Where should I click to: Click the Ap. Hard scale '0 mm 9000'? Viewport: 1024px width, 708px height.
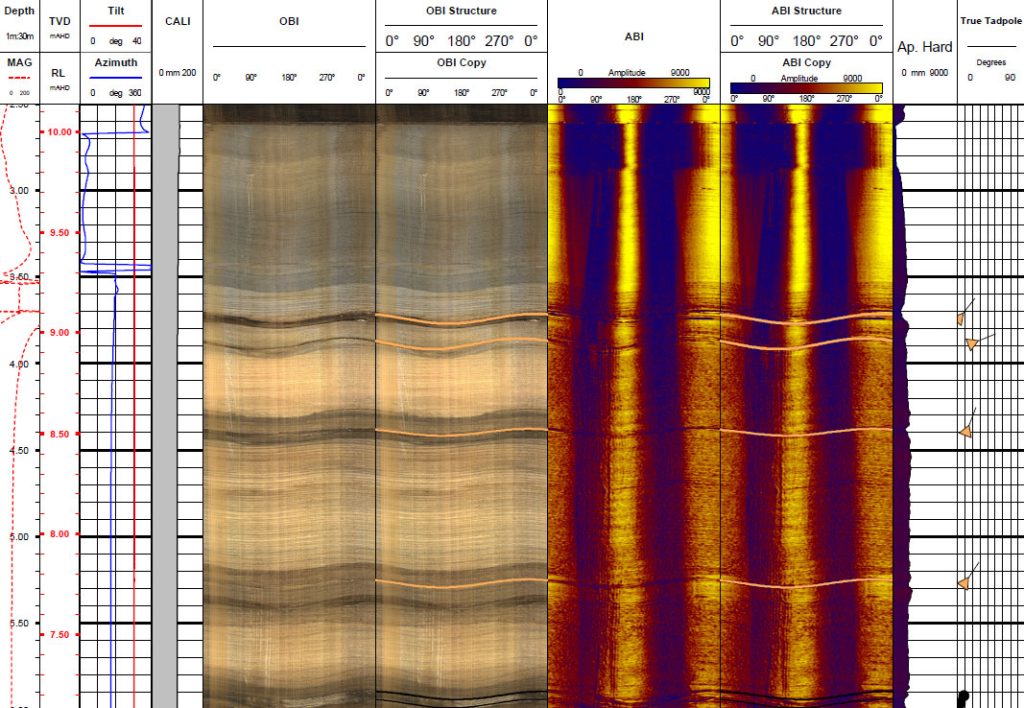coord(924,72)
